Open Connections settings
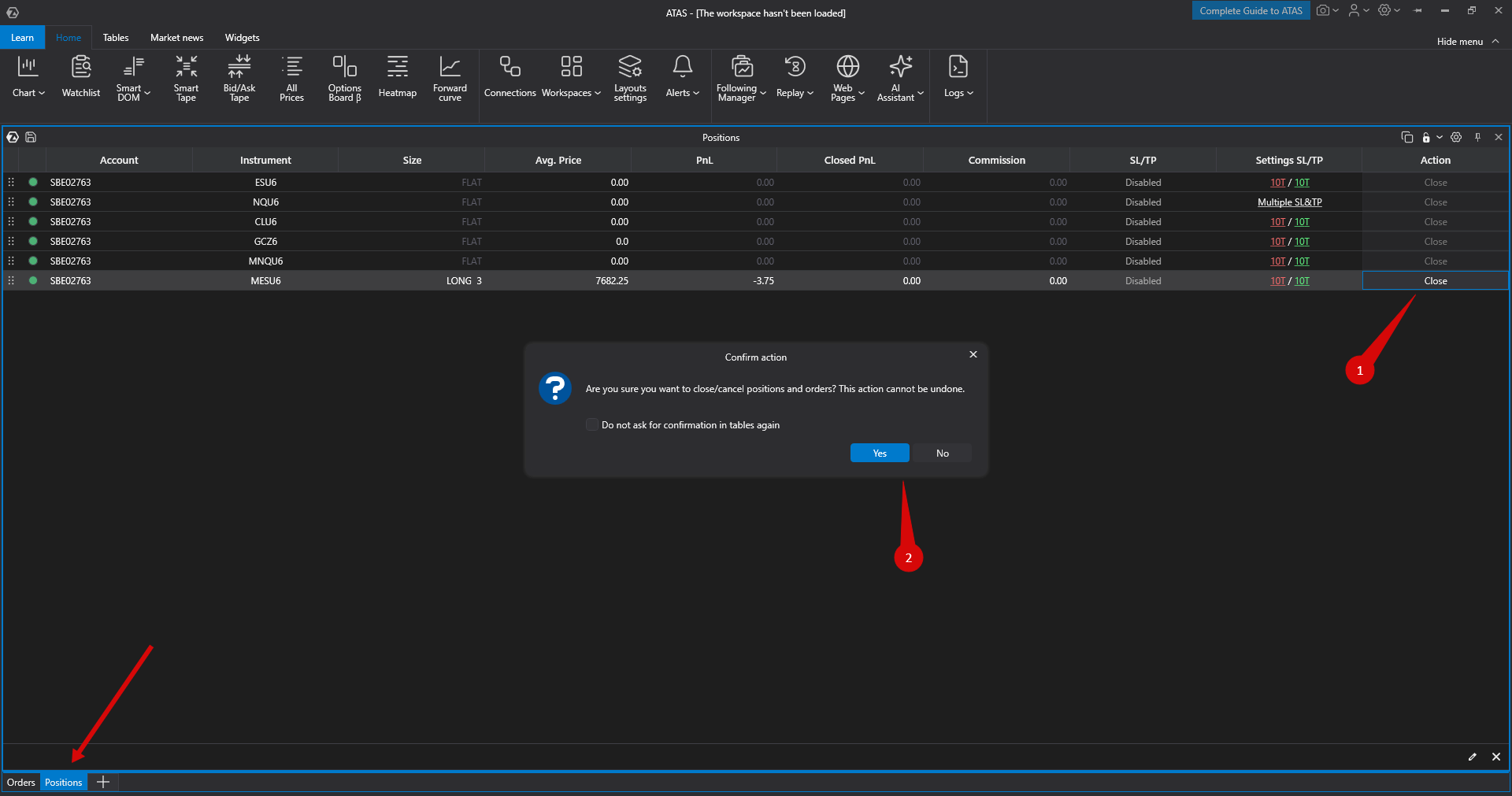 (510, 77)
